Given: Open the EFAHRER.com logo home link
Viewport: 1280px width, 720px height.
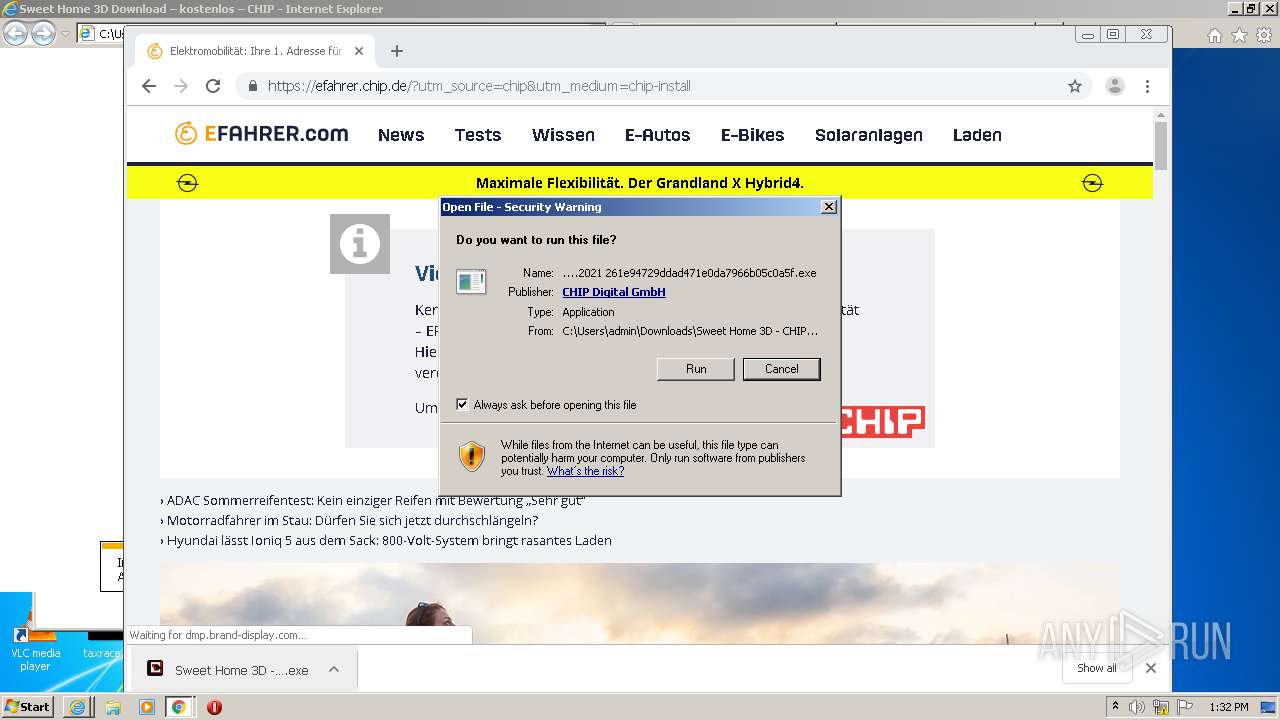Looking at the screenshot, I should pyautogui.click(x=261, y=134).
